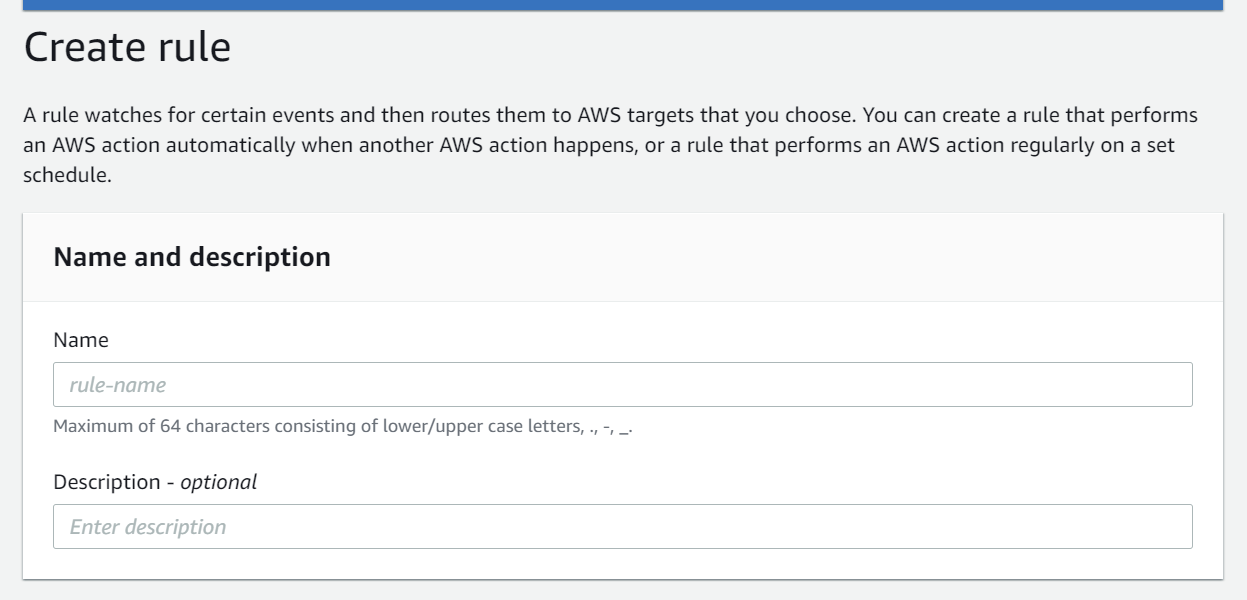Focus the Enter description text box

tap(622, 526)
